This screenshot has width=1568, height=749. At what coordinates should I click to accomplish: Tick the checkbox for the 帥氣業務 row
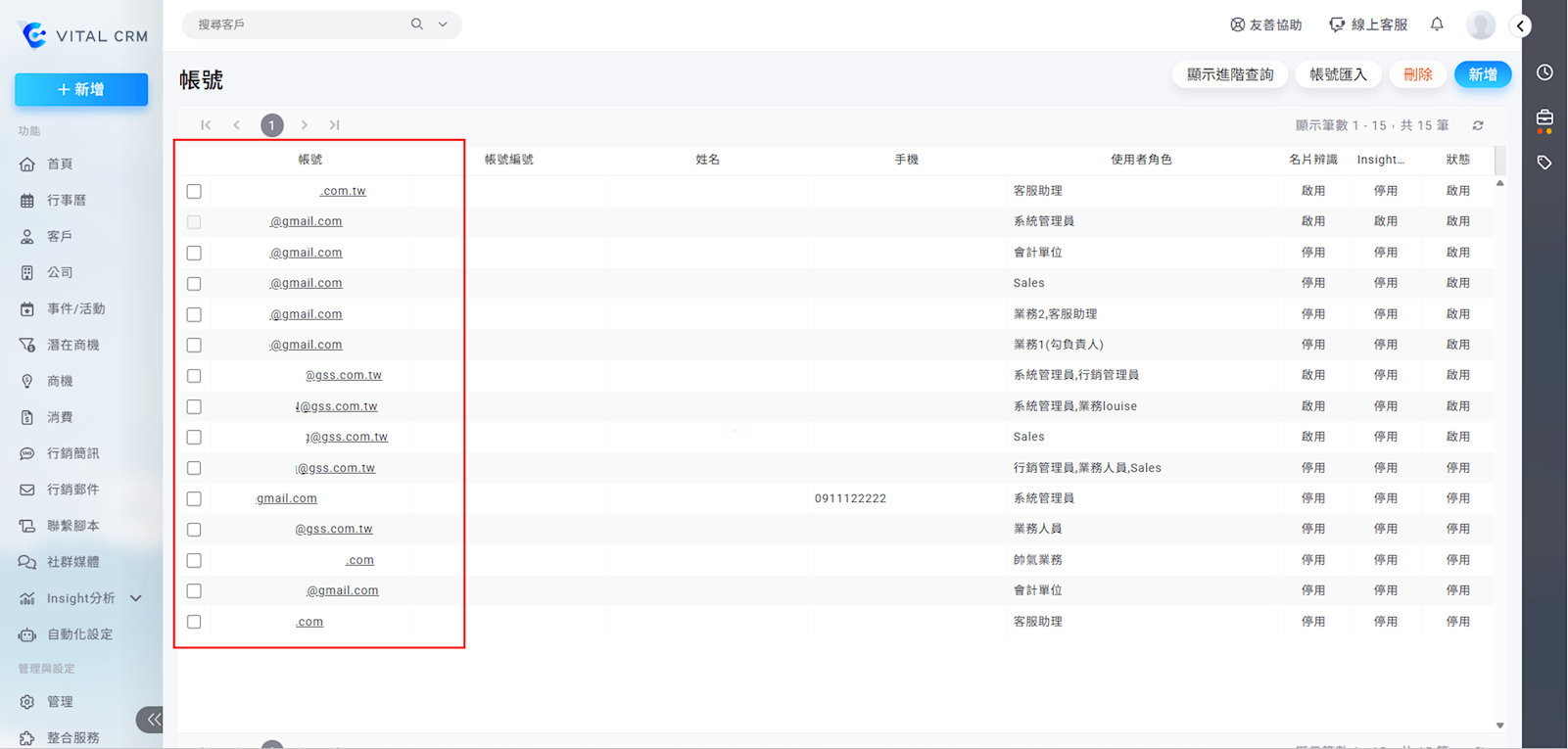(194, 561)
